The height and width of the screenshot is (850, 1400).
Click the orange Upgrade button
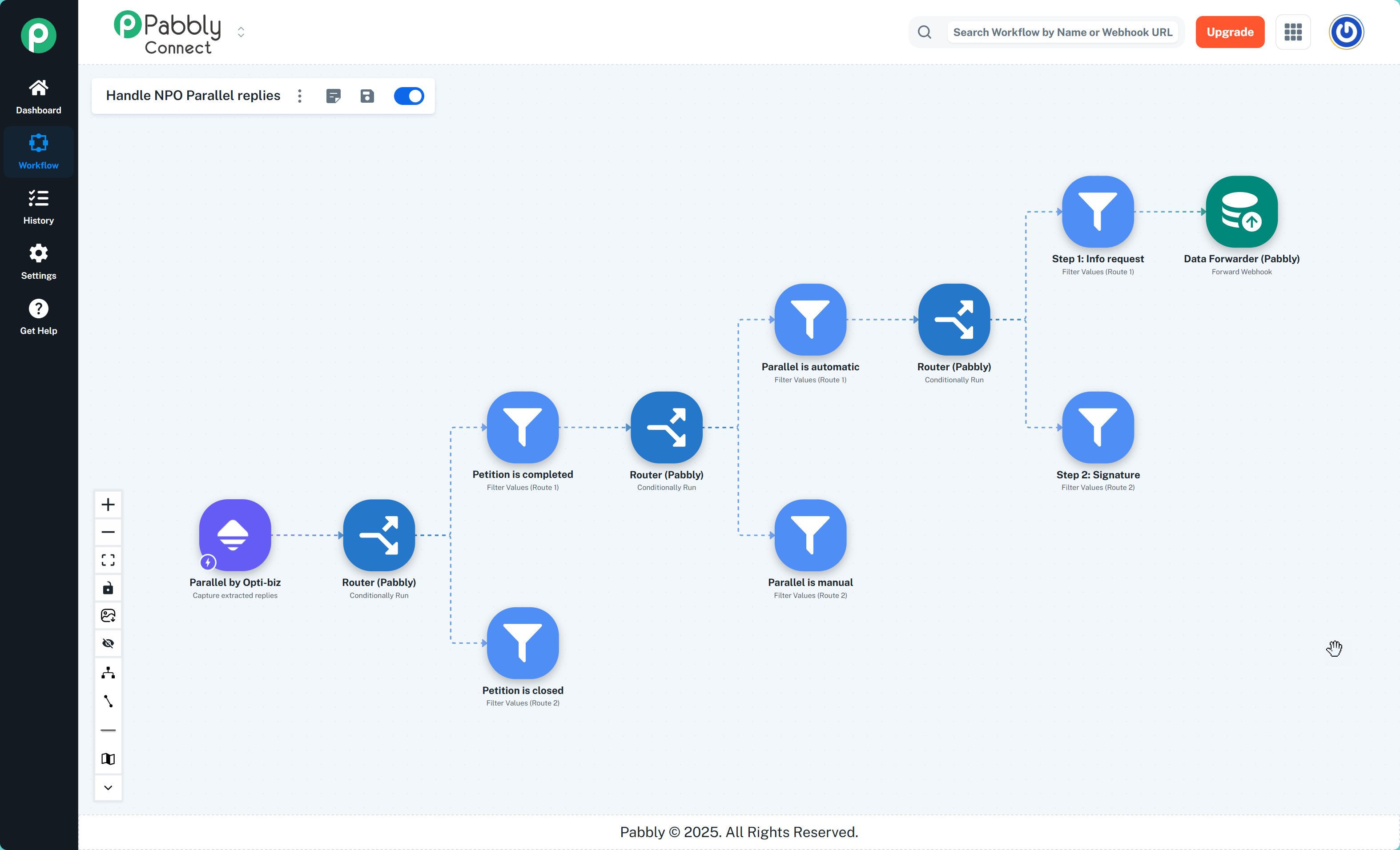1230,32
